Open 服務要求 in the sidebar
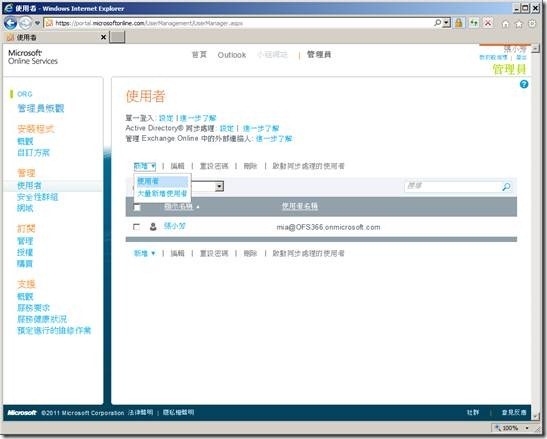 click(33, 308)
